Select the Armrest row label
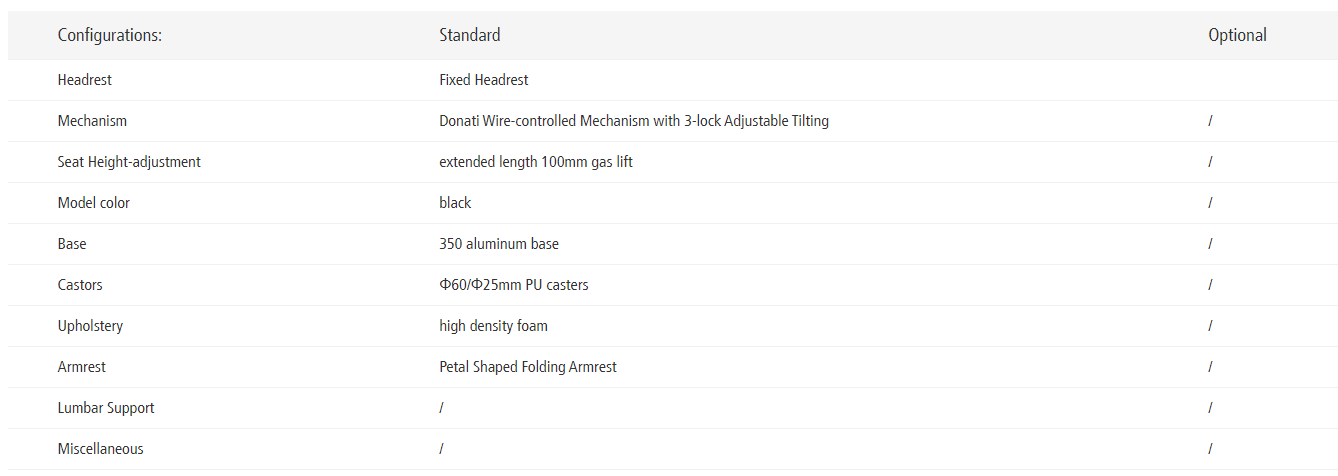The image size is (1338, 476). [x=82, y=367]
